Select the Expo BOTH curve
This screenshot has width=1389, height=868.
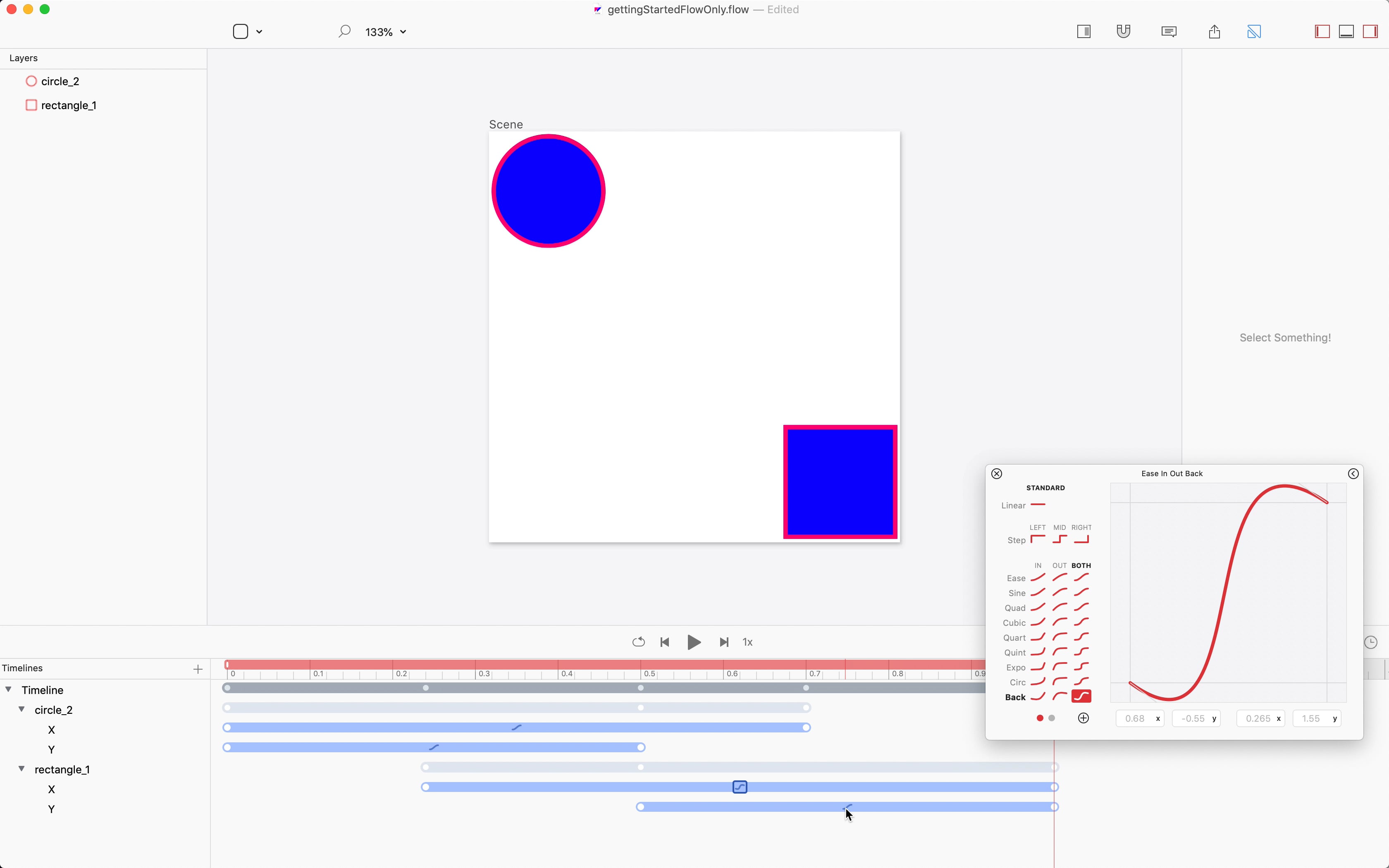point(1081,667)
